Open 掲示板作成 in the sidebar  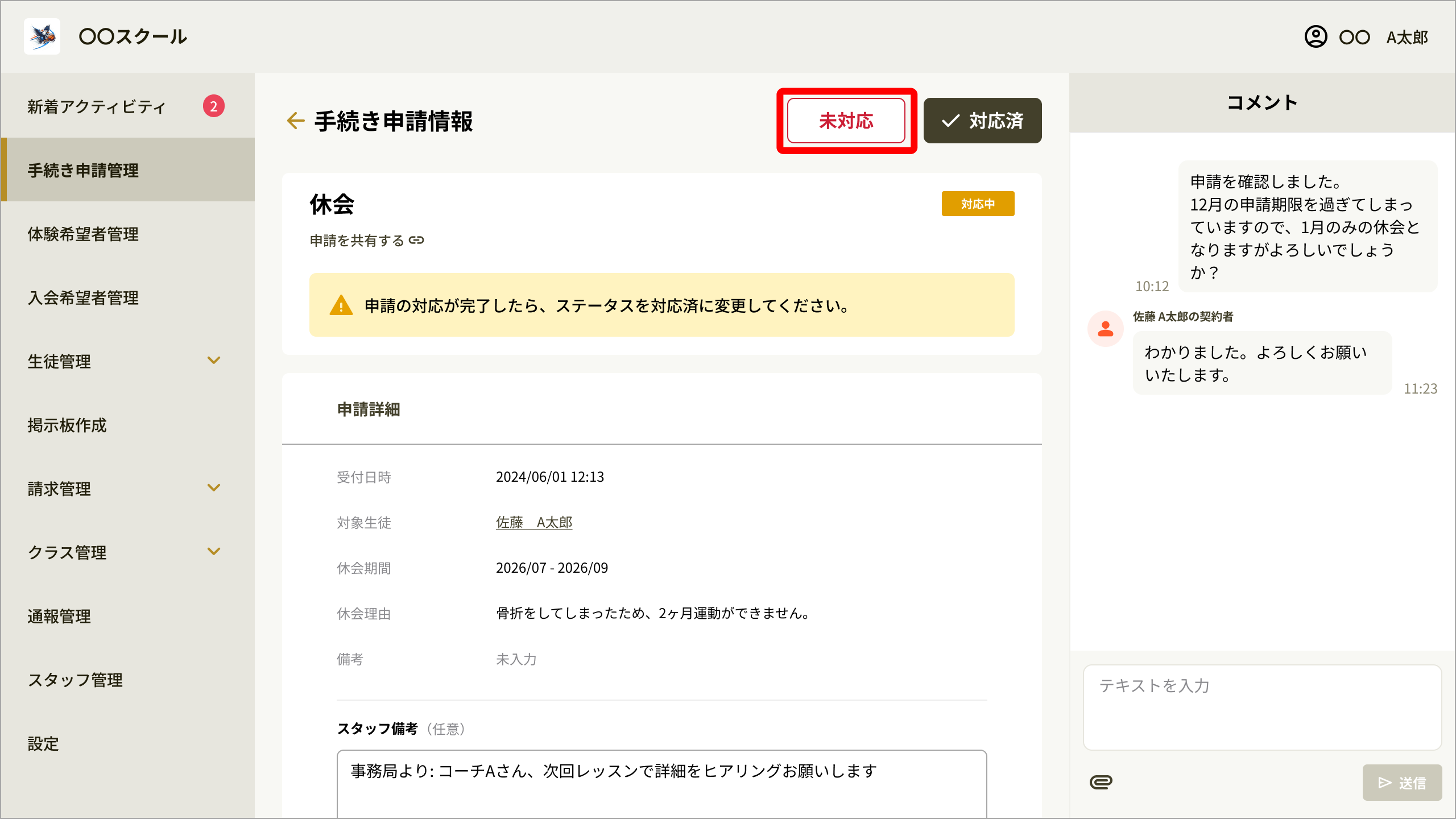point(127,425)
